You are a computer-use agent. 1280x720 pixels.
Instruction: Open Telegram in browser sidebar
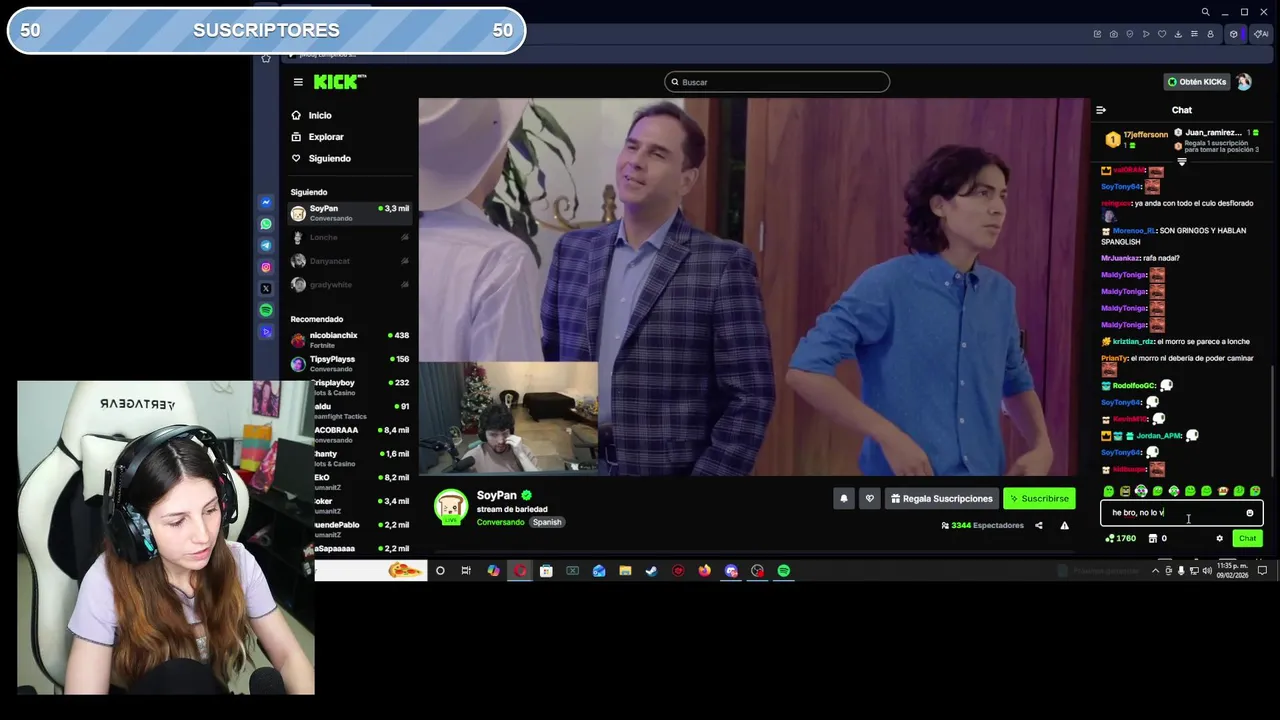click(x=266, y=245)
